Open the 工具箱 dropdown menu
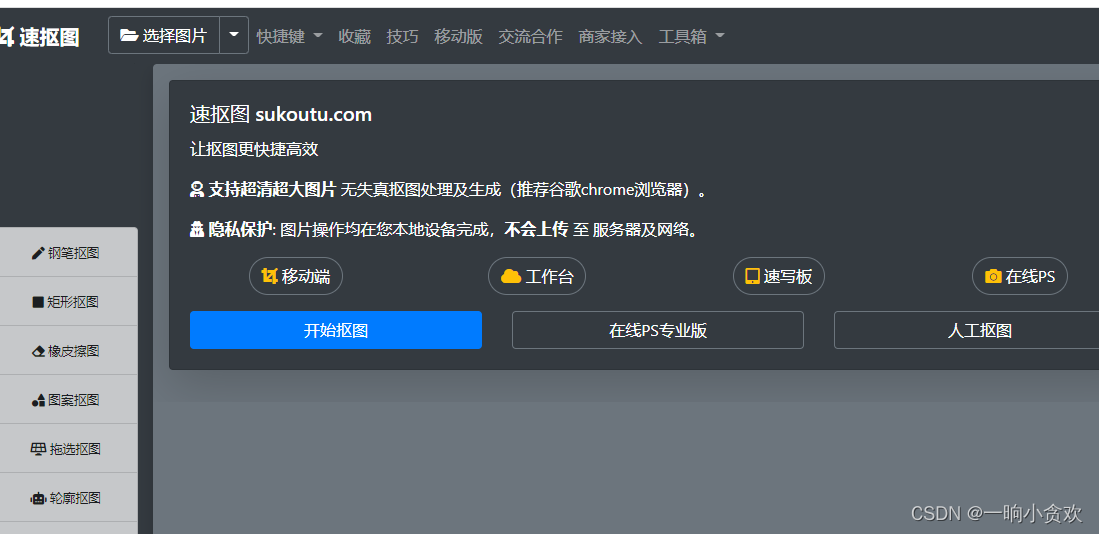Image resolution: width=1099 pixels, height=534 pixels. point(691,36)
